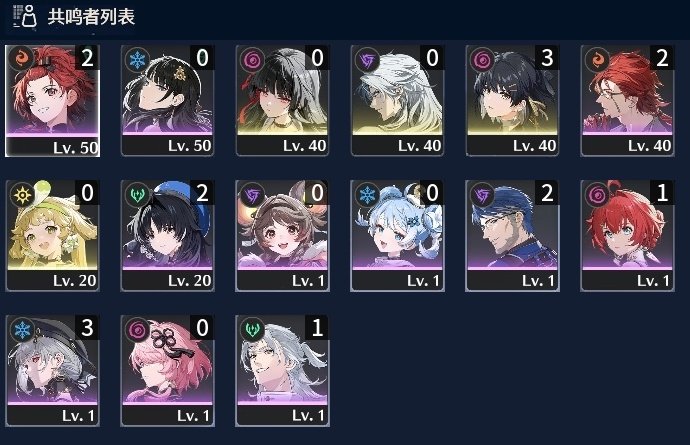The height and width of the screenshot is (445, 690).
Task: Open the blonde Spectro resonator at Lv. 20
Action: (x=52, y=235)
